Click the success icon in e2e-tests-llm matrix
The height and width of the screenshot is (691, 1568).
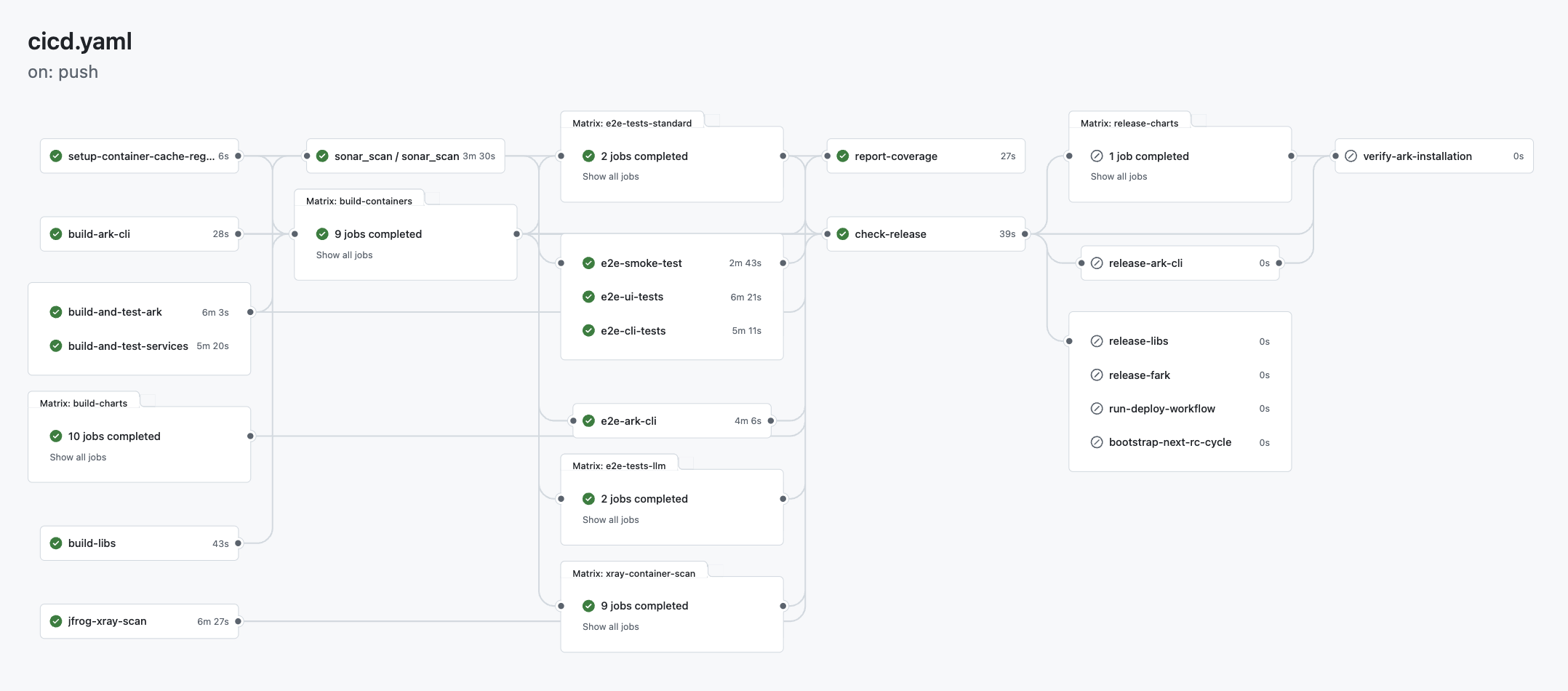pyautogui.click(x=589, y=499)
